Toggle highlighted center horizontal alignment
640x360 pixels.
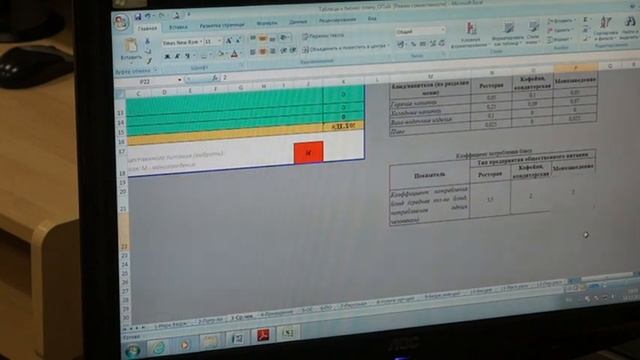tap(263, 51)
